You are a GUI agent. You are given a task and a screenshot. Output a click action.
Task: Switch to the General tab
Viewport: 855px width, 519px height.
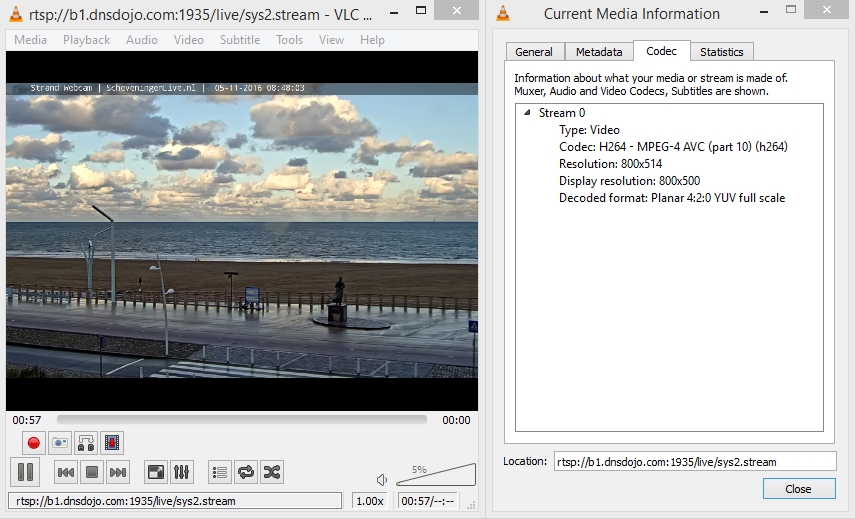coord(534,52)
